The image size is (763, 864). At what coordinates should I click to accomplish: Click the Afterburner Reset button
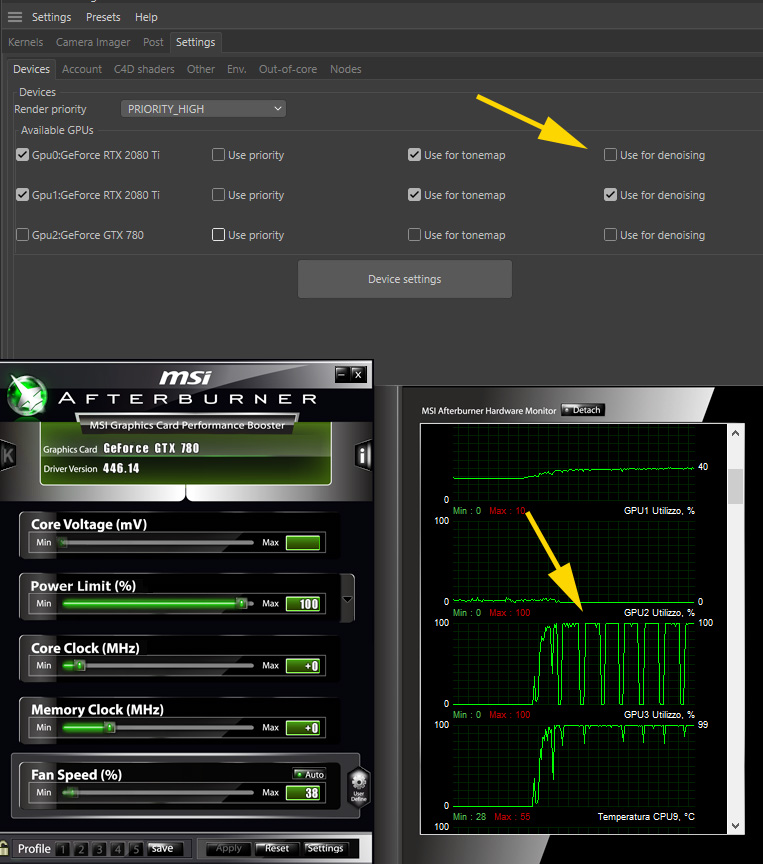pos(277,849)
